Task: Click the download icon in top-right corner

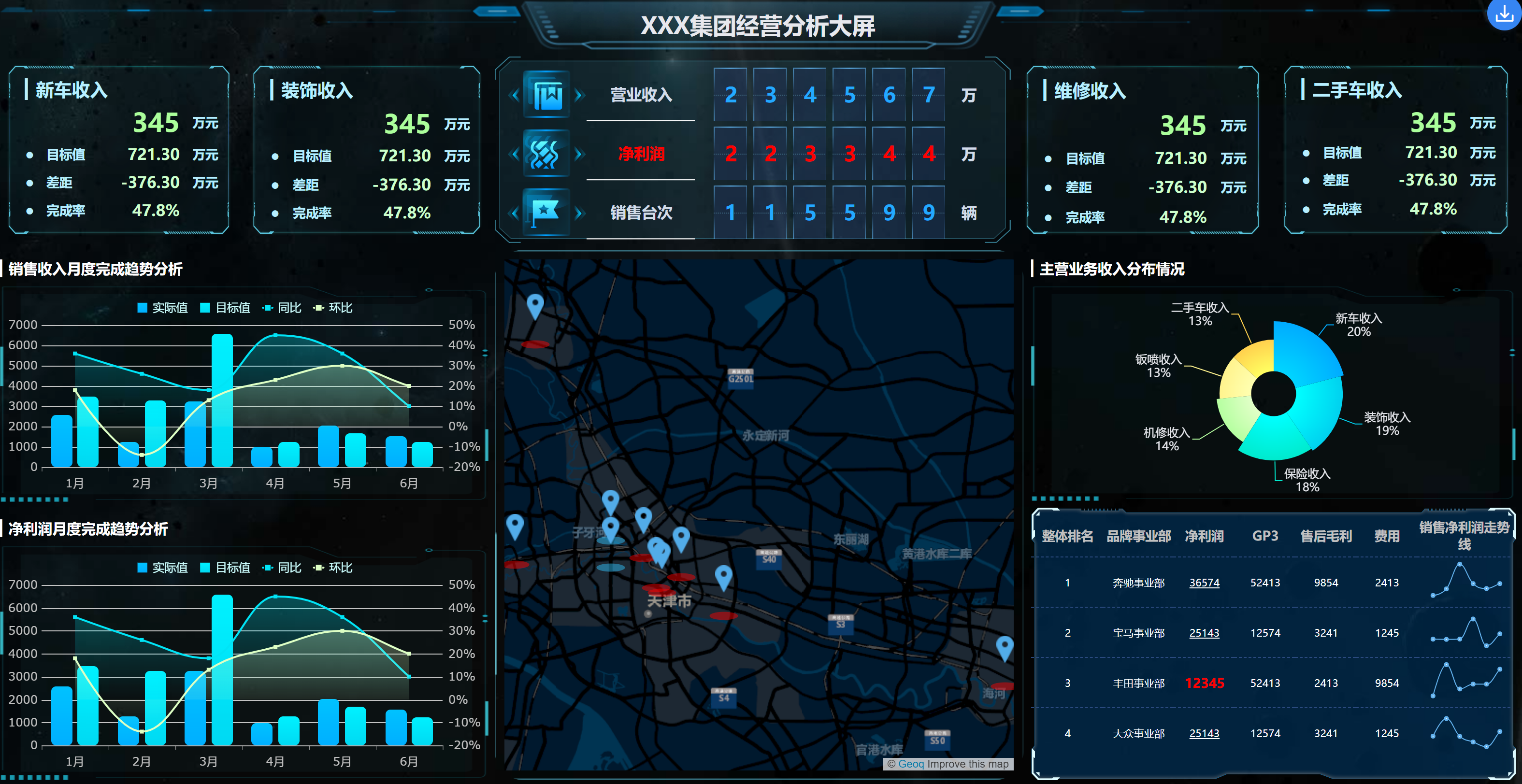Action: click(1504, 14)
